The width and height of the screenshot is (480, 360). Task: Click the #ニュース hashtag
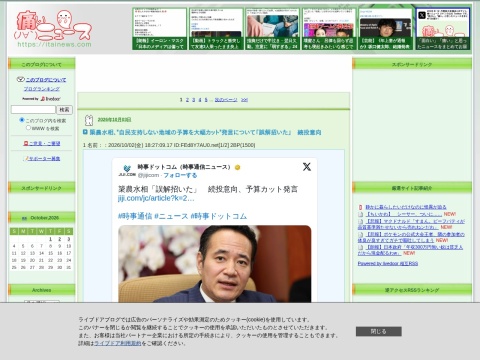(x=171, y=216)
